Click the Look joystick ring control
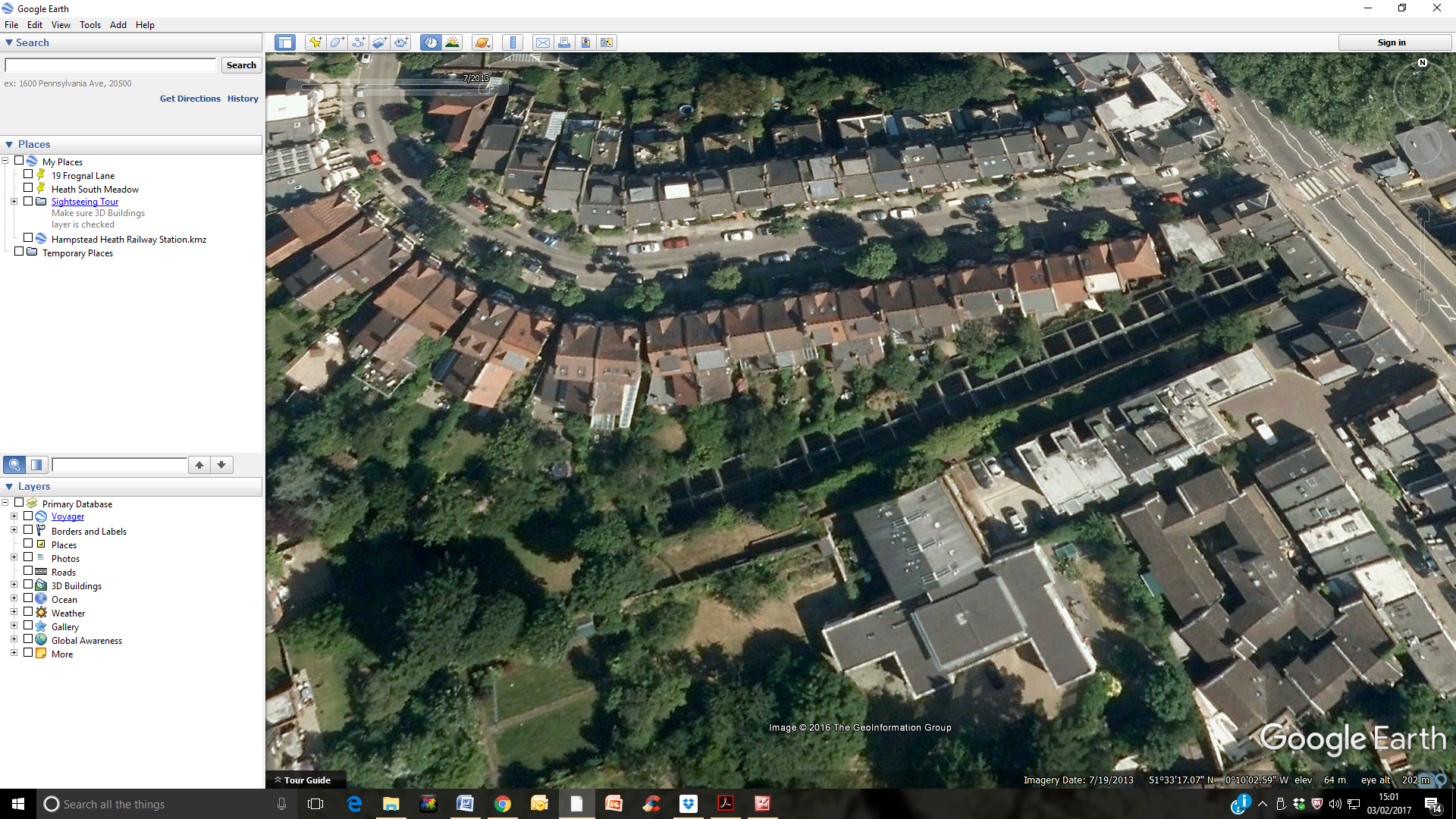The image size is (1456, 819). [1423, 91]
